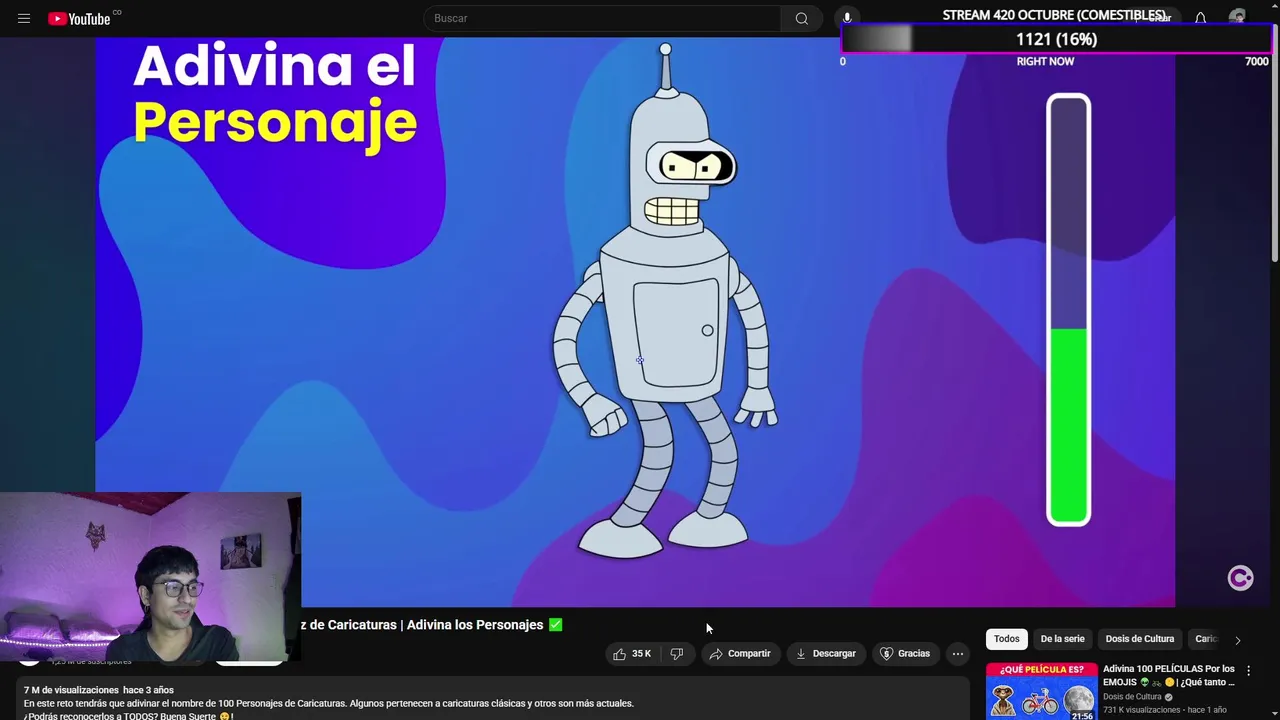
Task: Select the partially visible Caric chip
Action: (x=1206, y=639)
